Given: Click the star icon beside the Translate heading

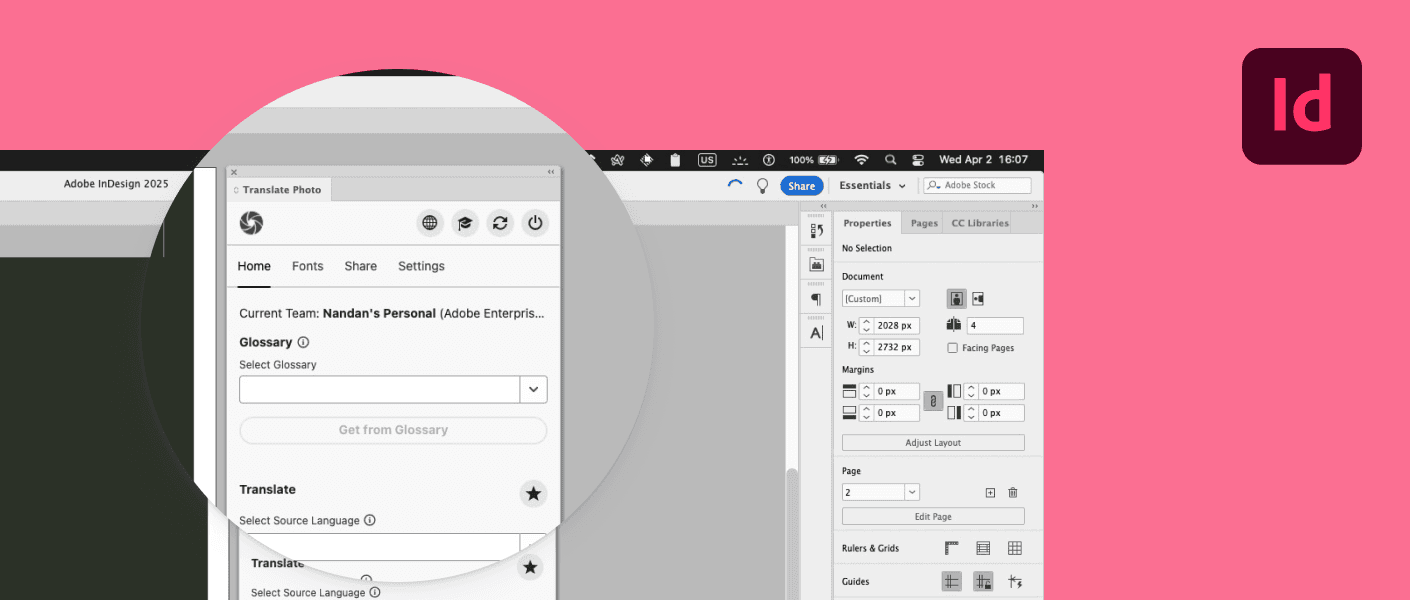Looking at the screenshot, I should [534, 493].
